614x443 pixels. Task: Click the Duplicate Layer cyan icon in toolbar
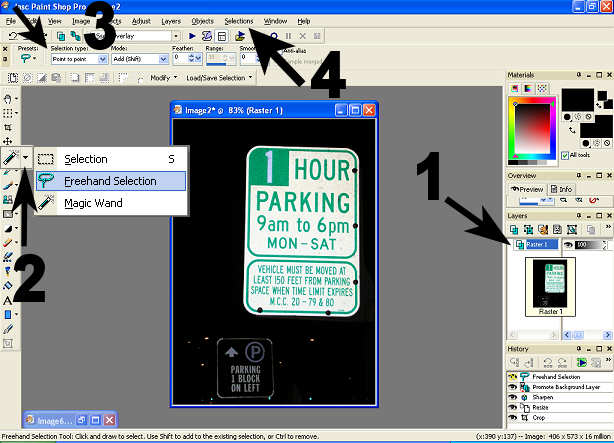pos(61,36)
